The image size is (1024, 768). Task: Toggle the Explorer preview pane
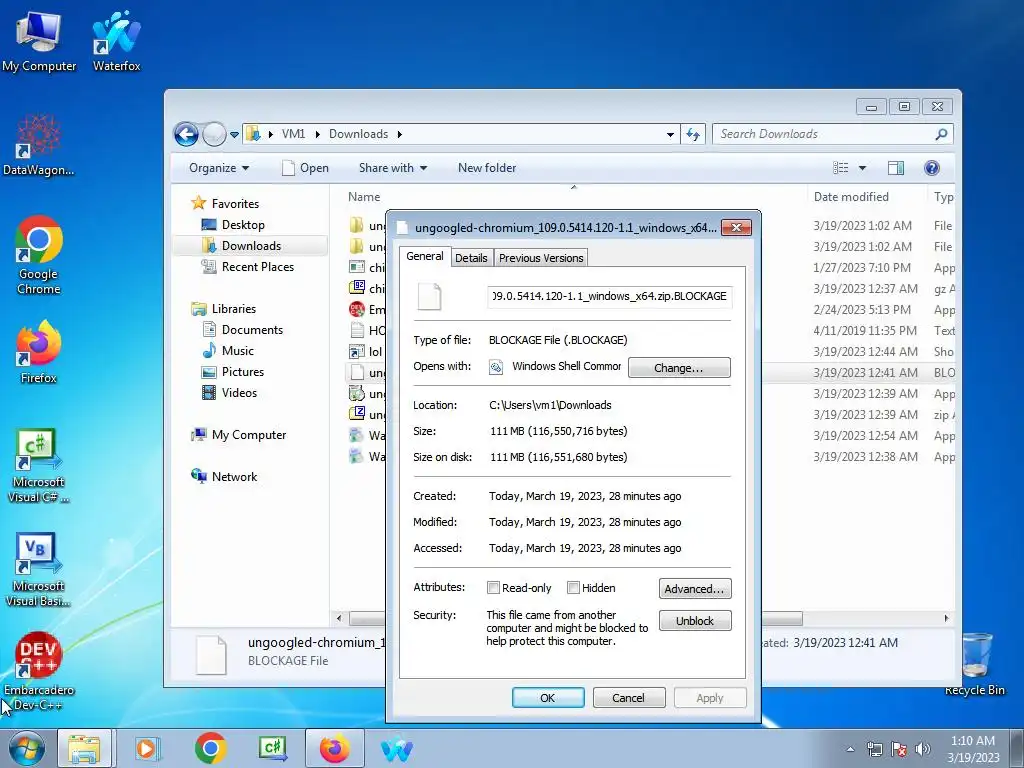pos(896,168)
